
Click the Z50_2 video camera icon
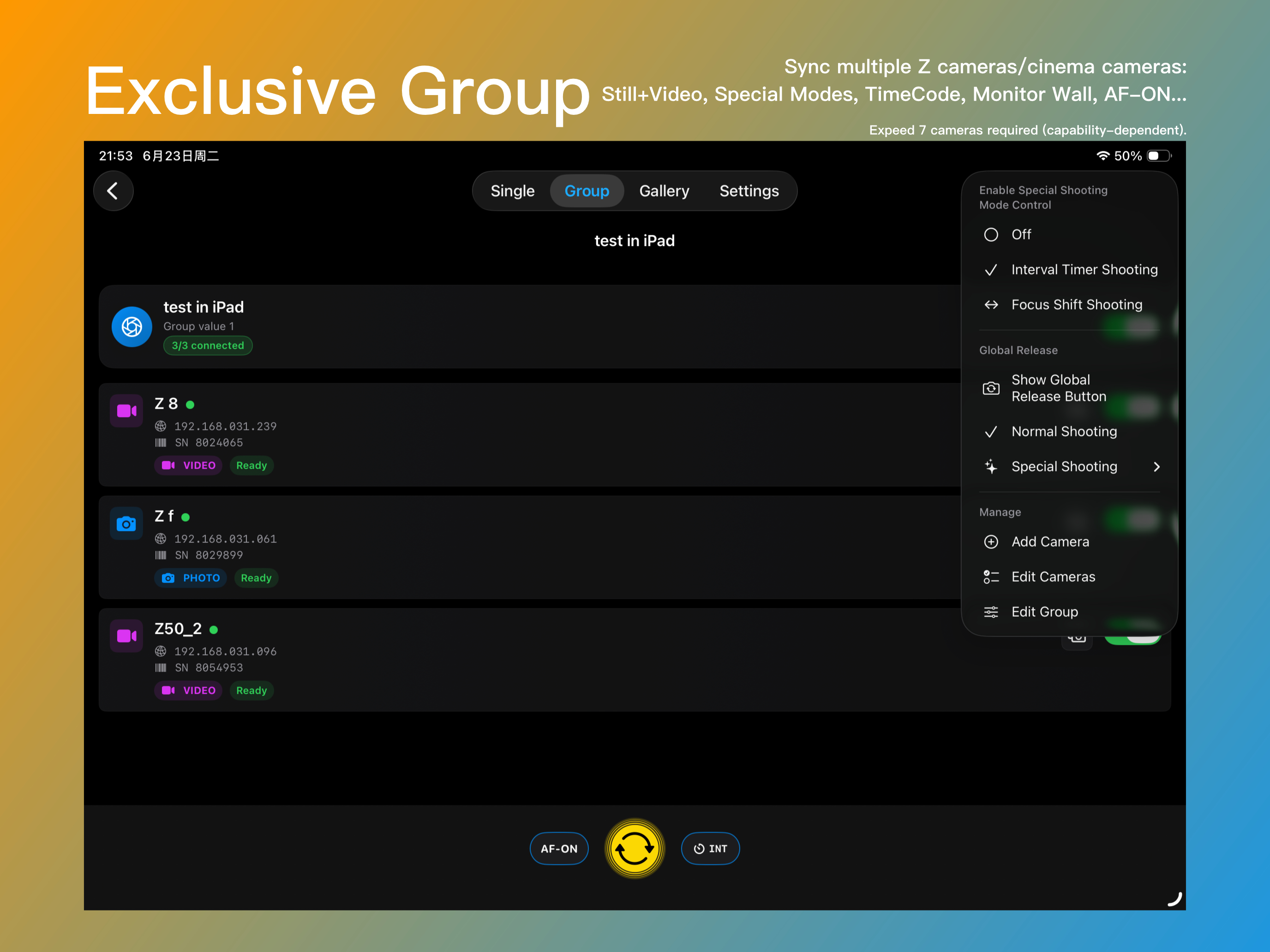tap(127, 636)
